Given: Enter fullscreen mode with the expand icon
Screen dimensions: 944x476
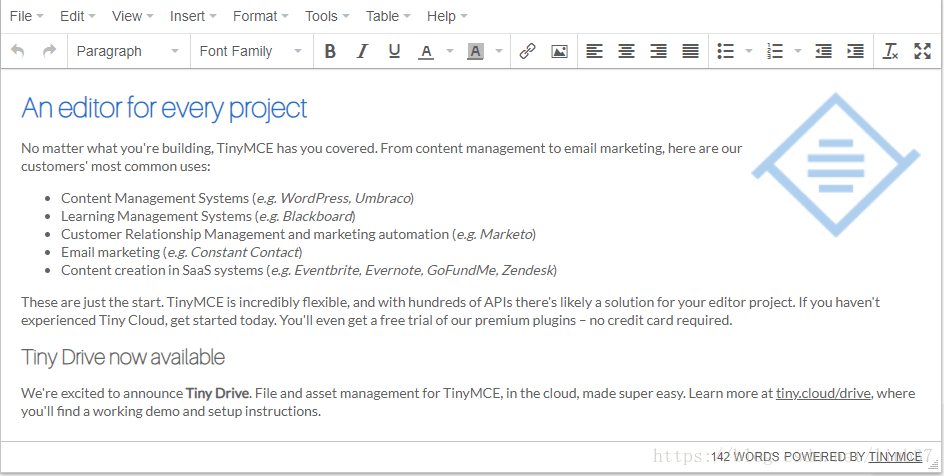Looking at the screenshot, I should [x=922, y=51].
